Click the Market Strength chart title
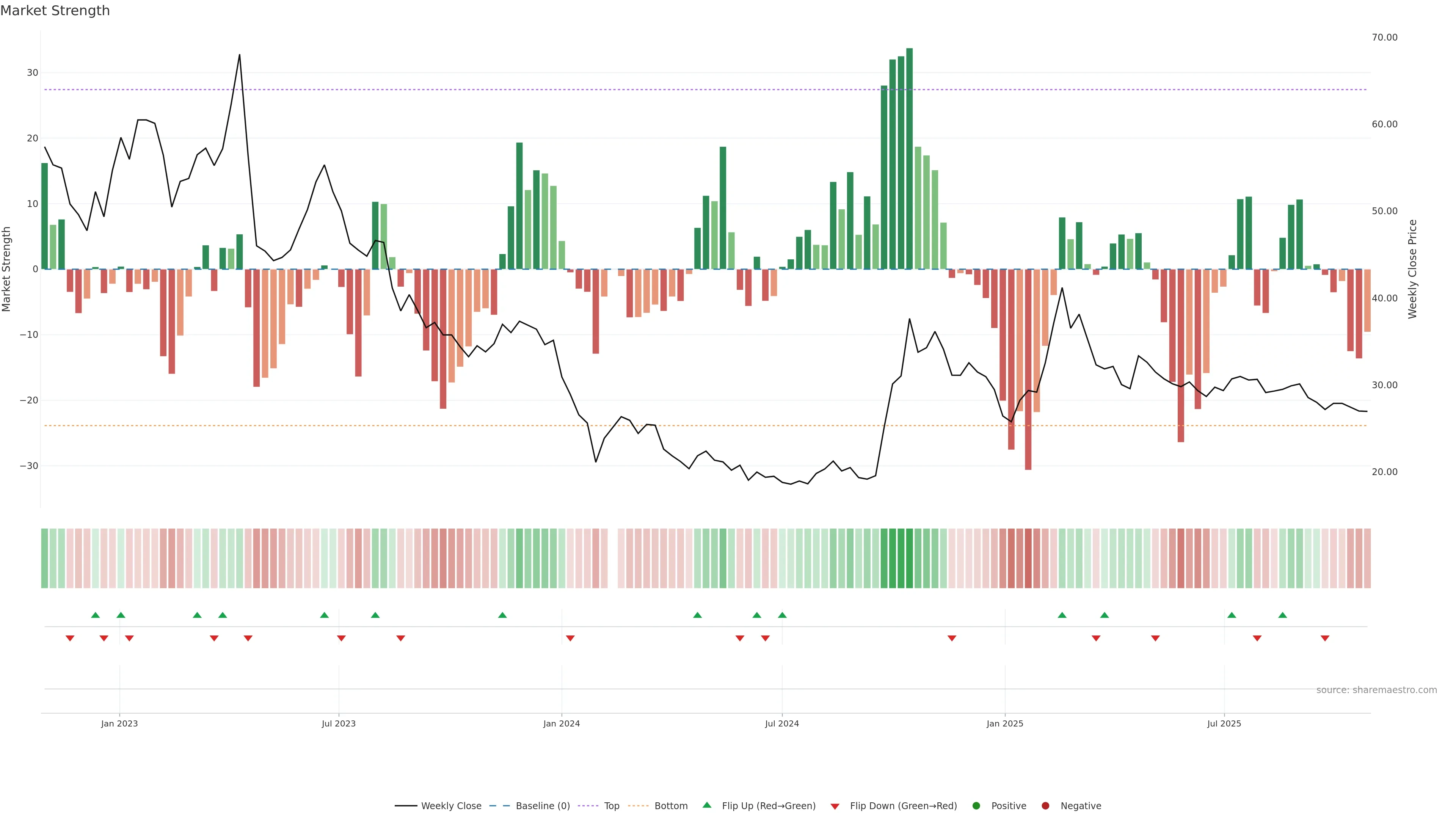Screen dimensions: 1456x819 55,11
